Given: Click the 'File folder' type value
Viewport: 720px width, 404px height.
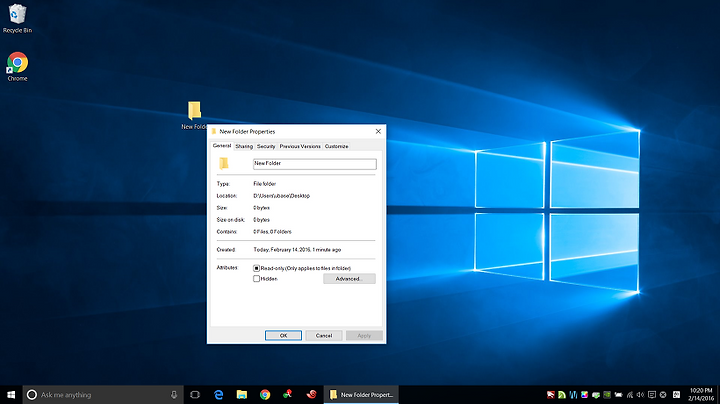Looking at the screenshot, I should coord(264,184).
